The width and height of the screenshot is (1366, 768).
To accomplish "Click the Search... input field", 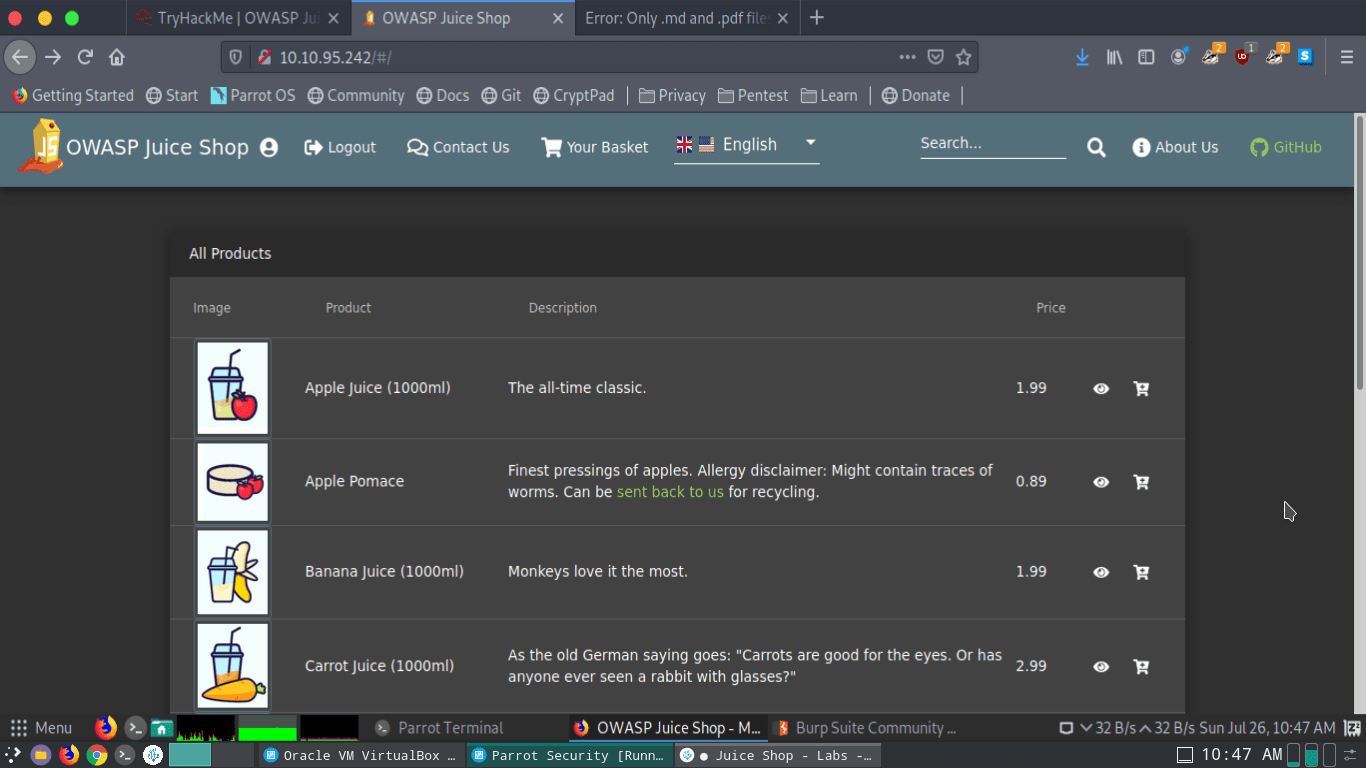I will click(993, 144).
